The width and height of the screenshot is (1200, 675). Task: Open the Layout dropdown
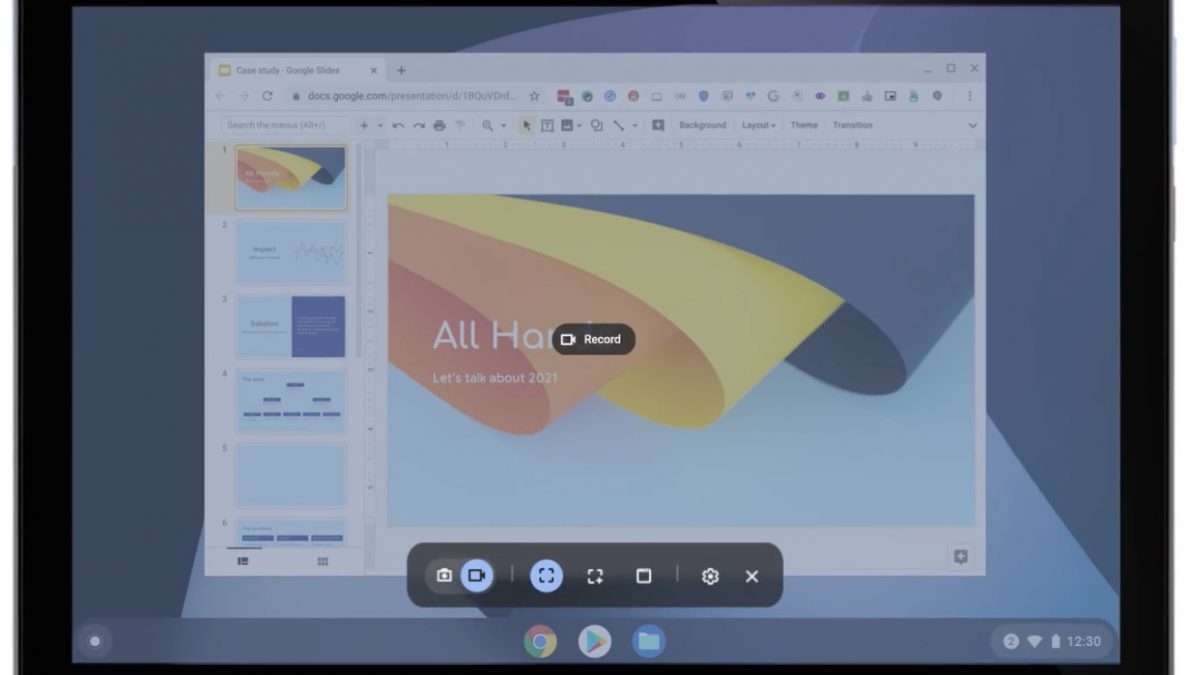[759, 125]
